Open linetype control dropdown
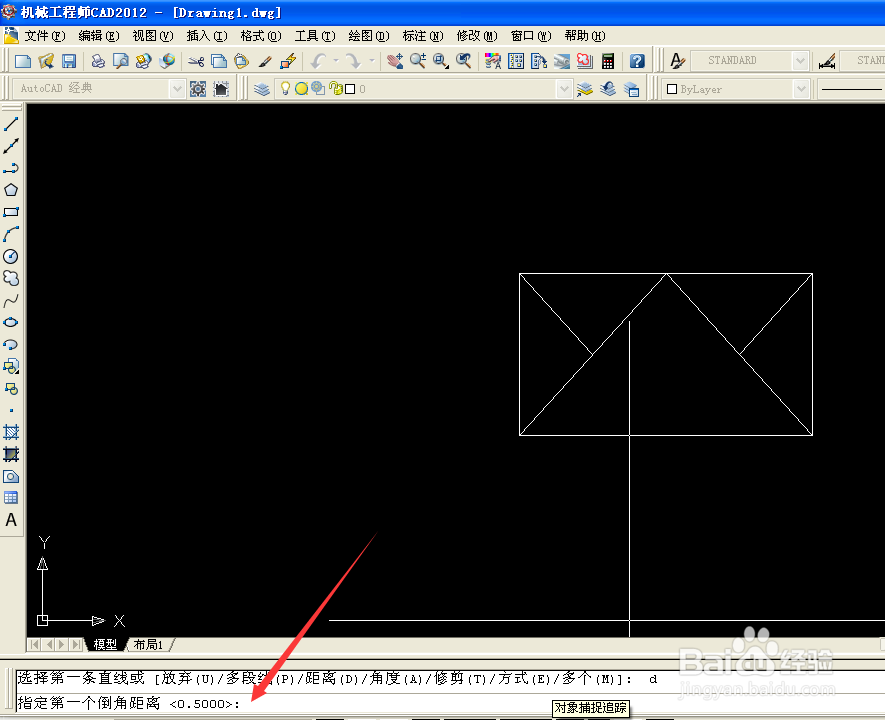 coord(851,89)
